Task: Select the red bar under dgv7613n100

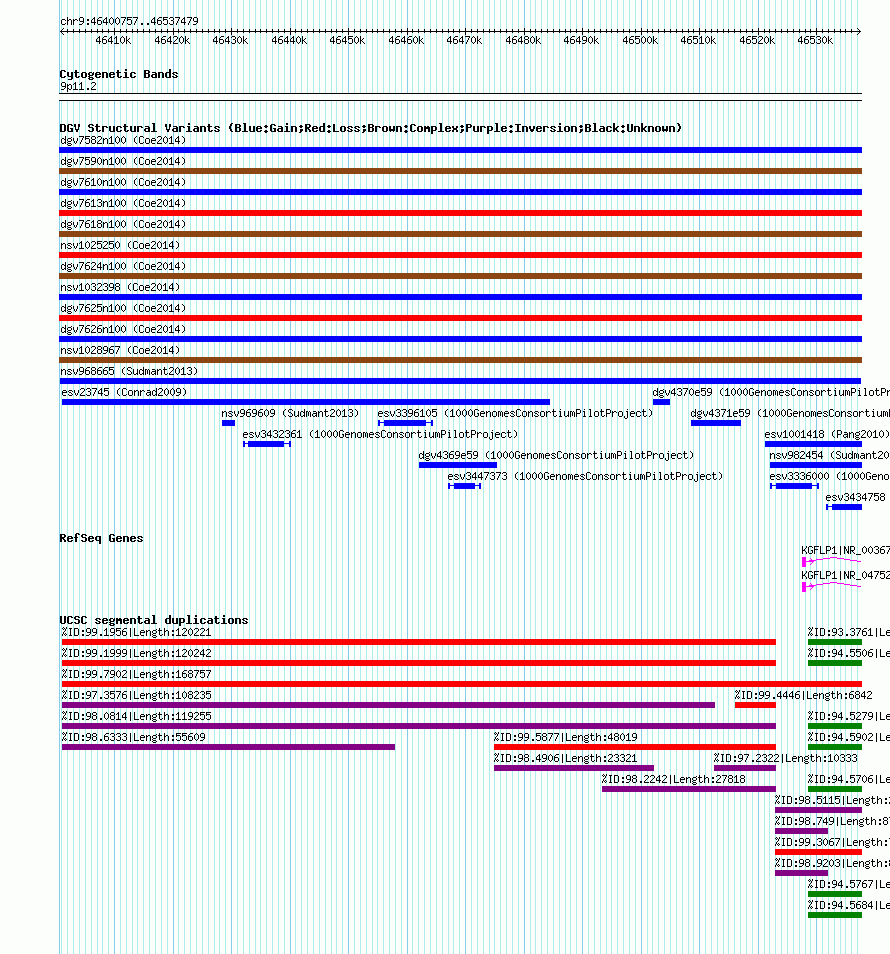Action: pos(461,213)
